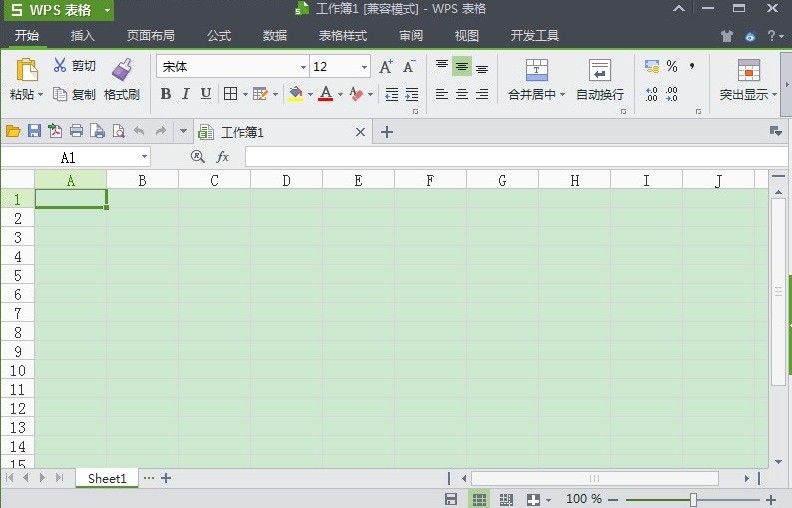Open the Name Box dropdown for A1
This screenshot has width=792, height=508.
point(144,157)
